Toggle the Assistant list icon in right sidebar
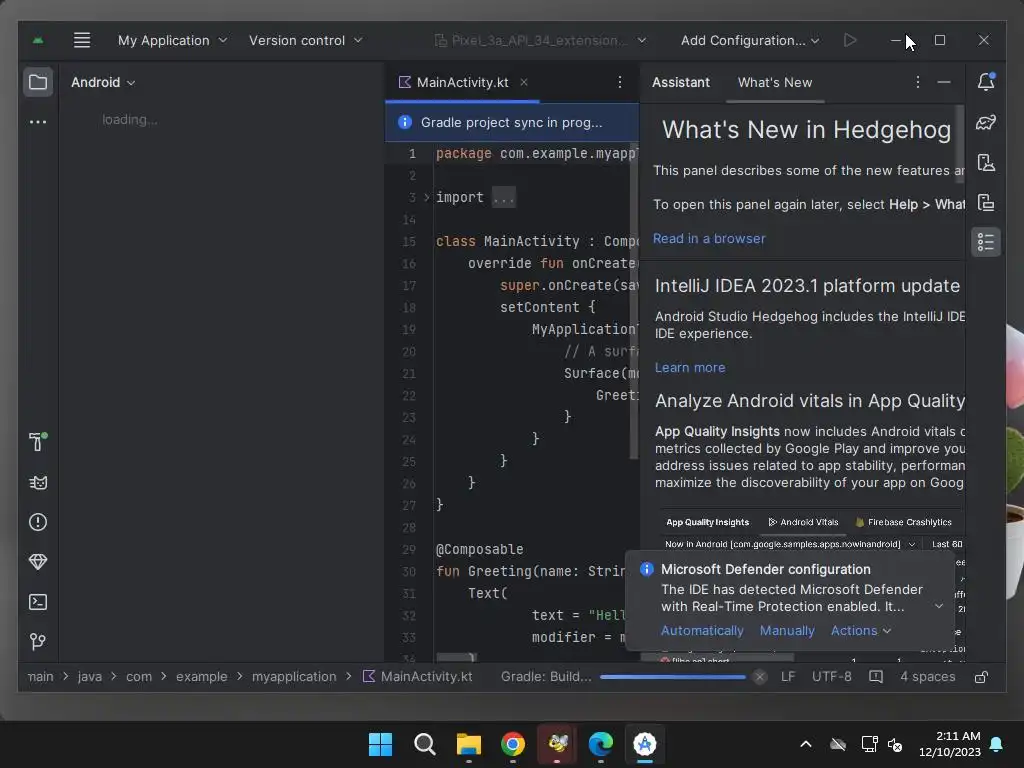The image size is (1024, 768). pos(986,242)
